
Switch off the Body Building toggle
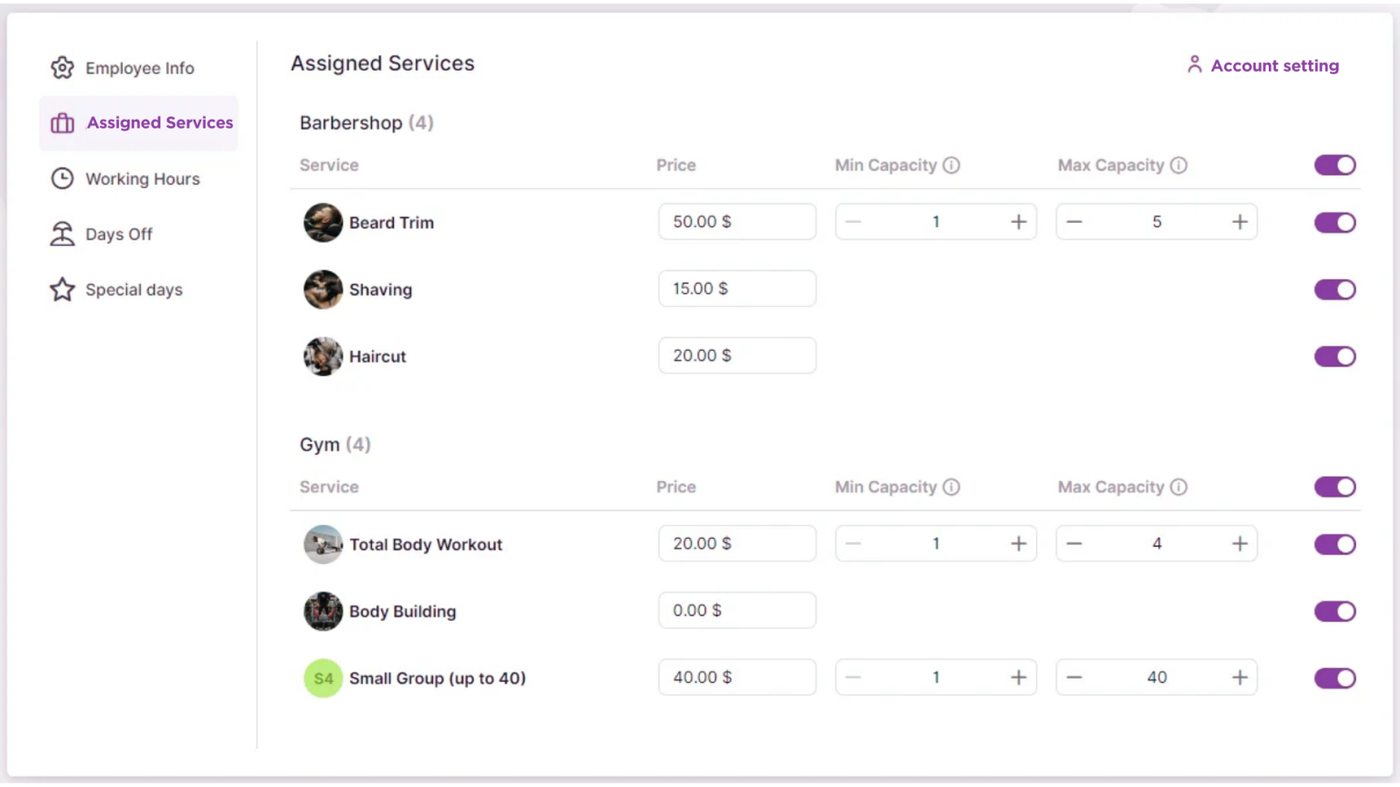pyautogui.click(x=1334, y=611)
